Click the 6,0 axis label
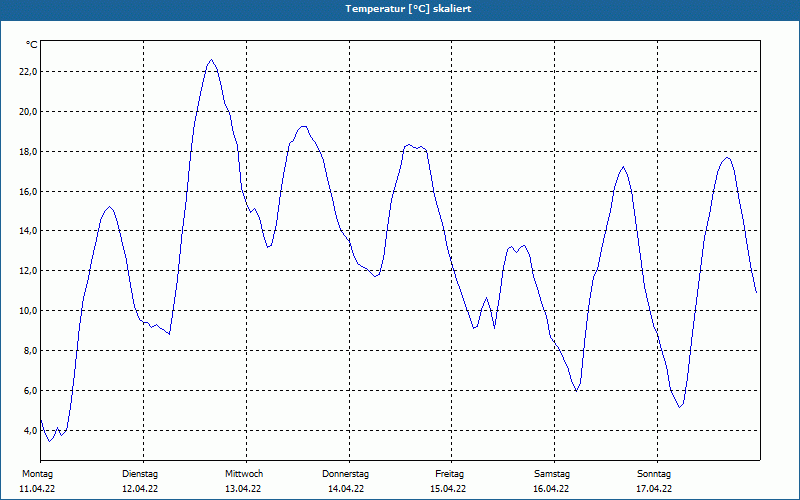Viewport: 800px width, 500px height. tap(30, 390)
